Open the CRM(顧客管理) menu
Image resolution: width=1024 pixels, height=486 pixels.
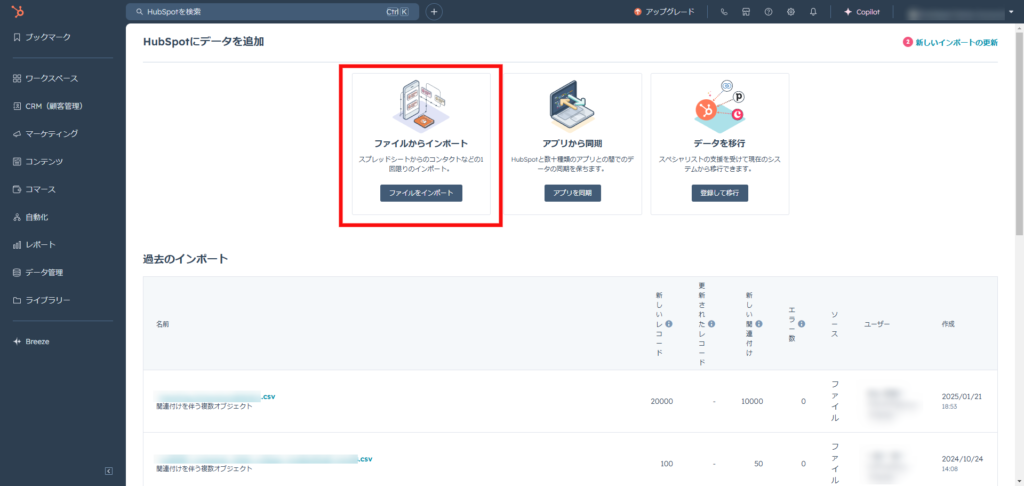point(48,106)
